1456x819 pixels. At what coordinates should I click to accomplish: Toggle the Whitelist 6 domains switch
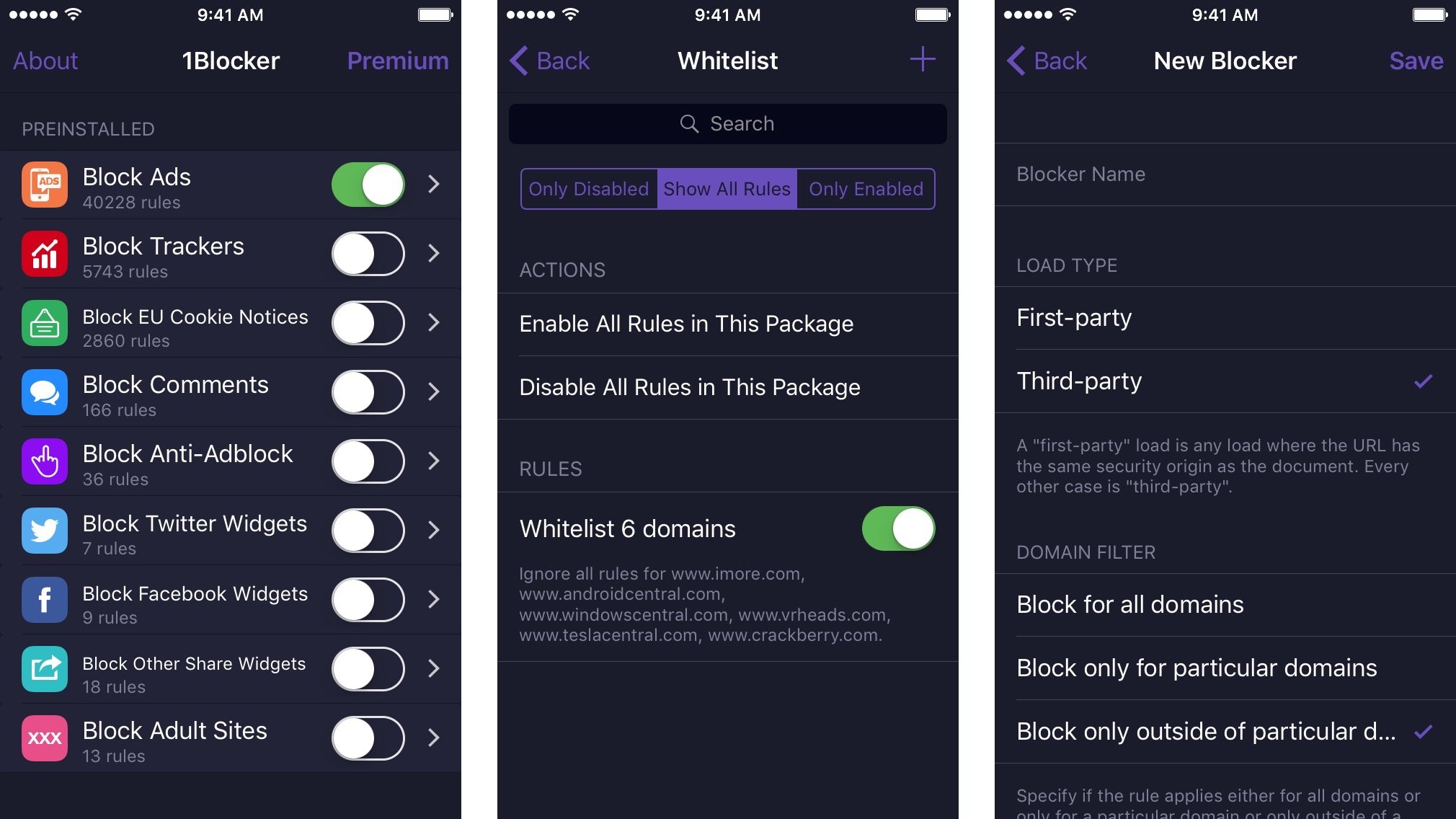[x=897, y=528]
